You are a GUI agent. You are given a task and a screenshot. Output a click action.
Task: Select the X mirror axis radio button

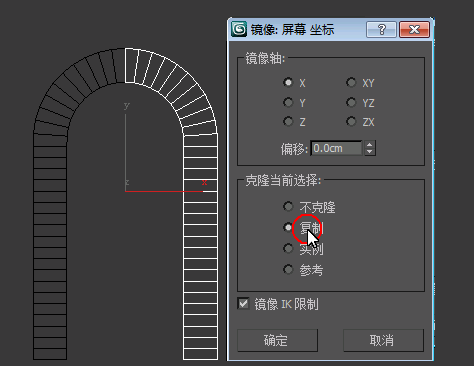(x=288, y=82)
